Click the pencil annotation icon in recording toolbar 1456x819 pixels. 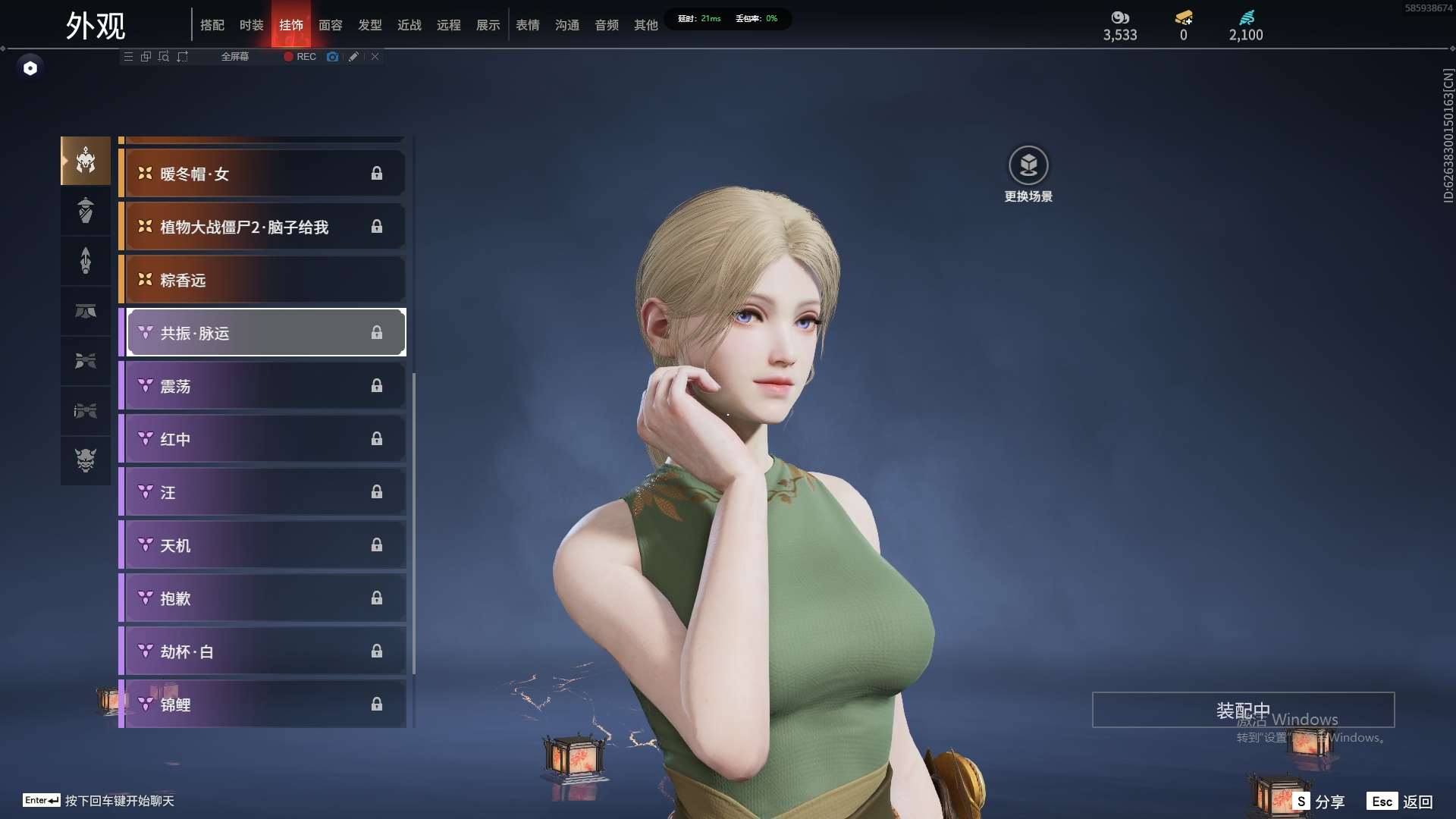pyautogui.click(x=353, y=57)
